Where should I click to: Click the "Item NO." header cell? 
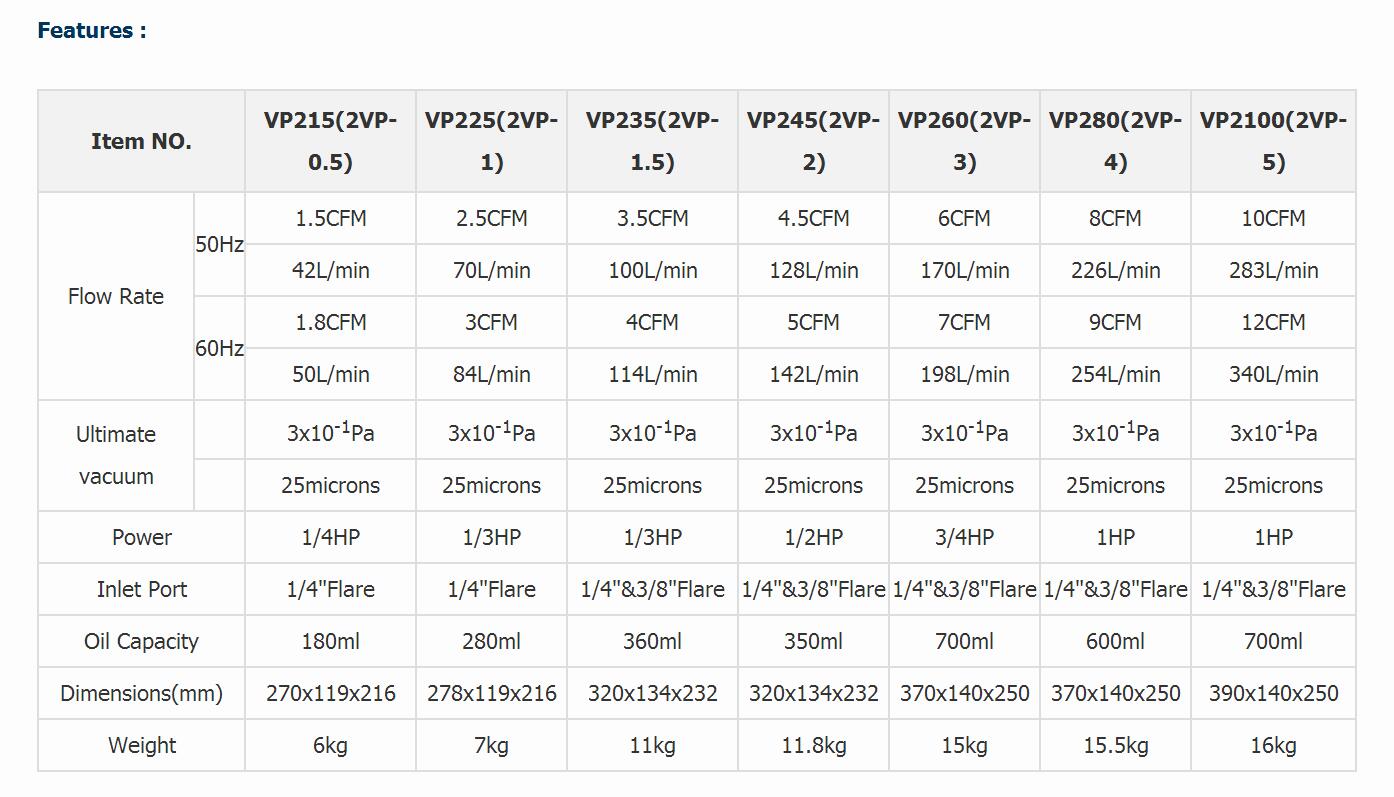tap(141, 141)
